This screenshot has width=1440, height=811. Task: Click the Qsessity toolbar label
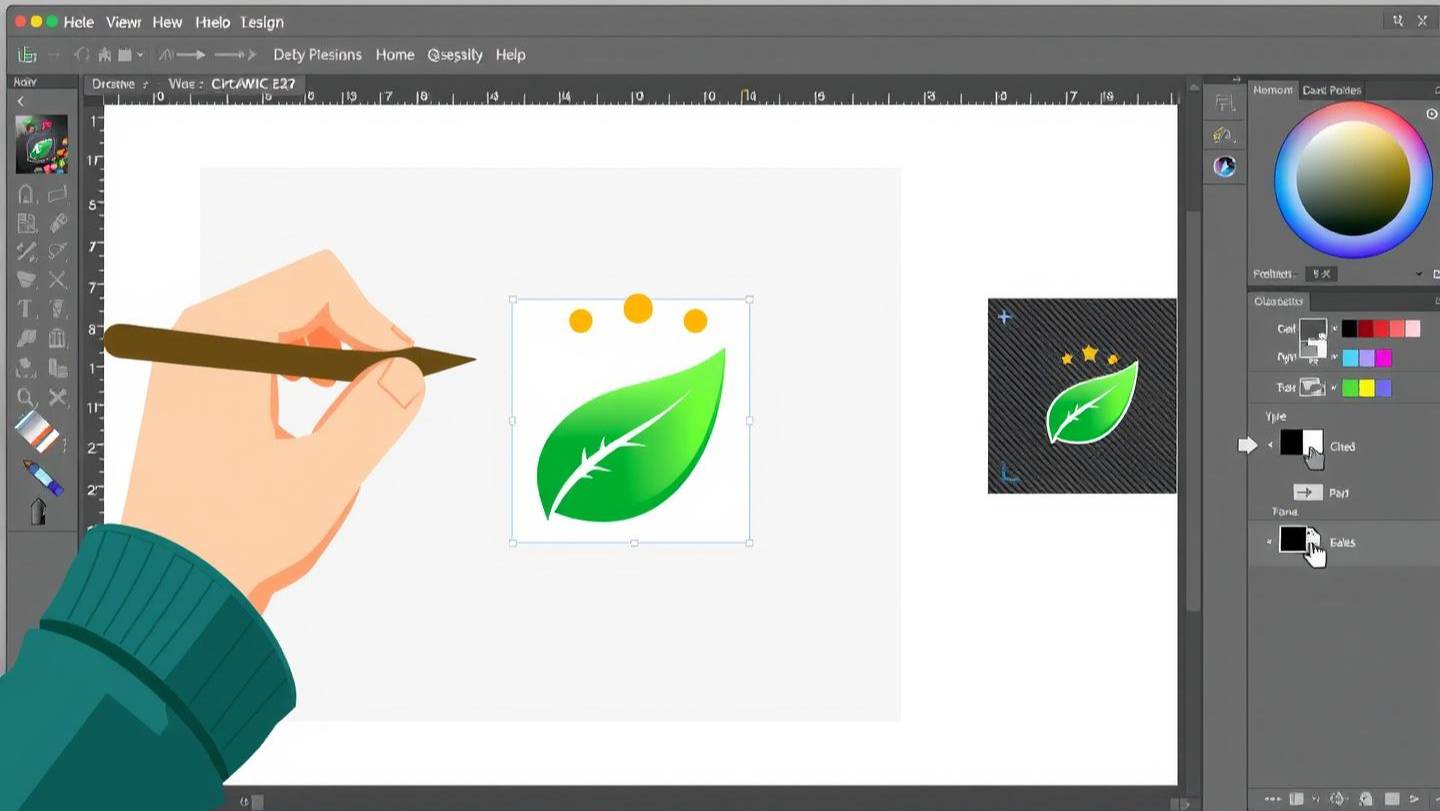click(455, 55)
